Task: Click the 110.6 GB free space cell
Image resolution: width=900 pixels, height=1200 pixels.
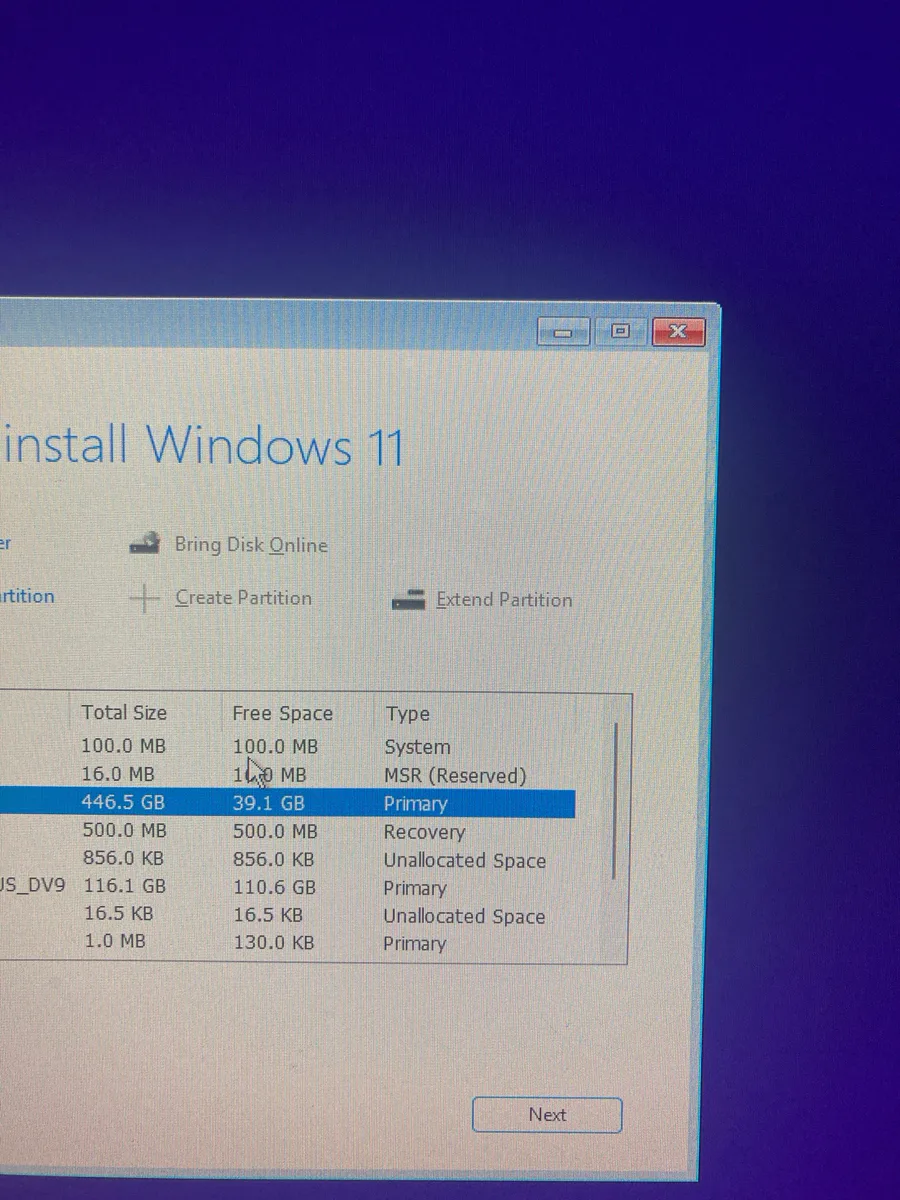Action: click(274, 887)
